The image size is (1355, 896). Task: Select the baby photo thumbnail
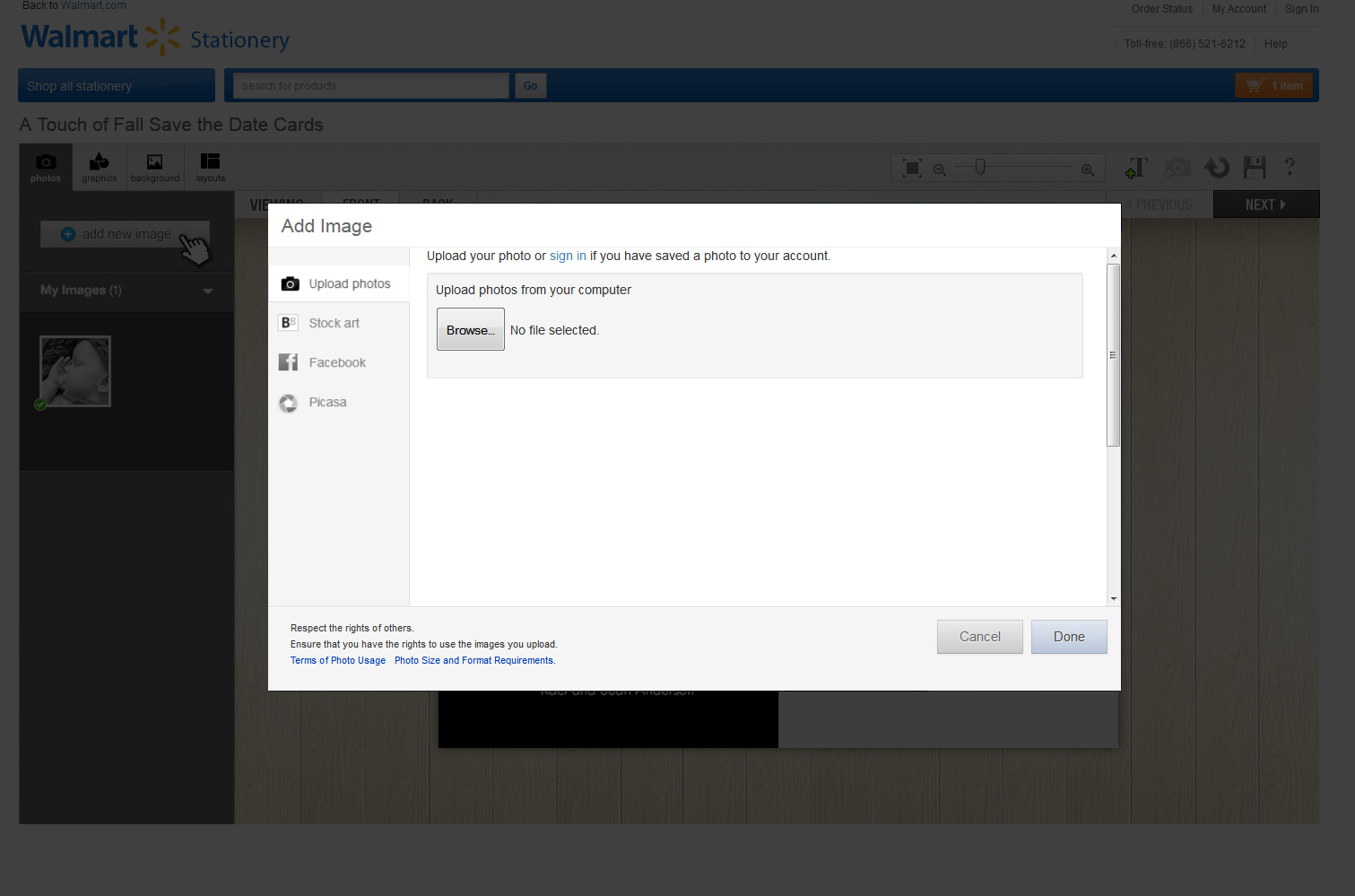[x=75, y=371]
